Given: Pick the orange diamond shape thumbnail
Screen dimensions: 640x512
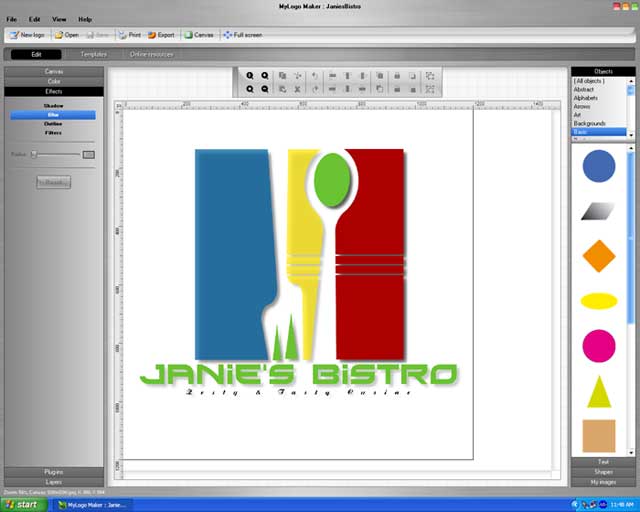Looking at the screenshot, I should tap(598, 256).
